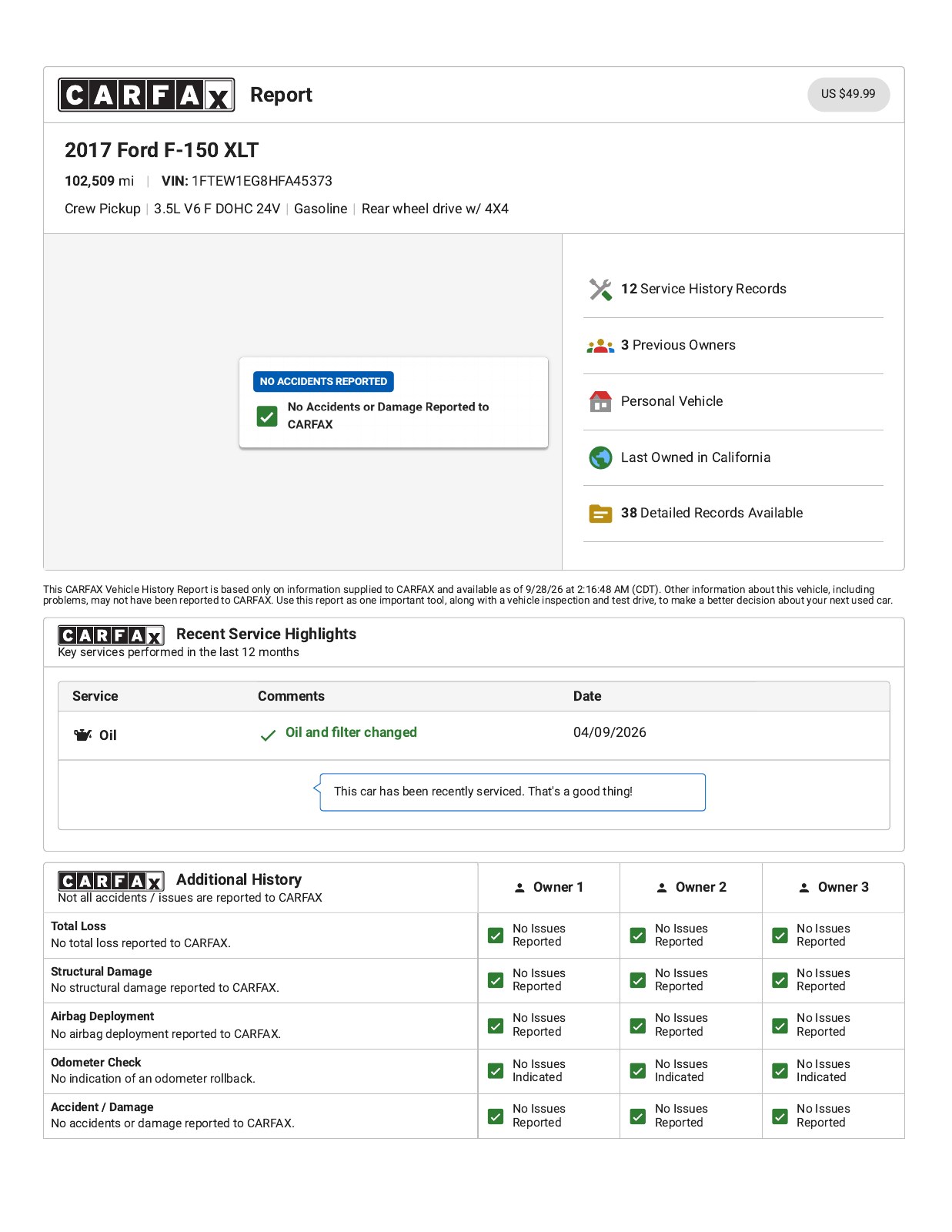Viewport: 952px width, 1232px height.
Task: Click the Service column header
Action: coord(95,696)
